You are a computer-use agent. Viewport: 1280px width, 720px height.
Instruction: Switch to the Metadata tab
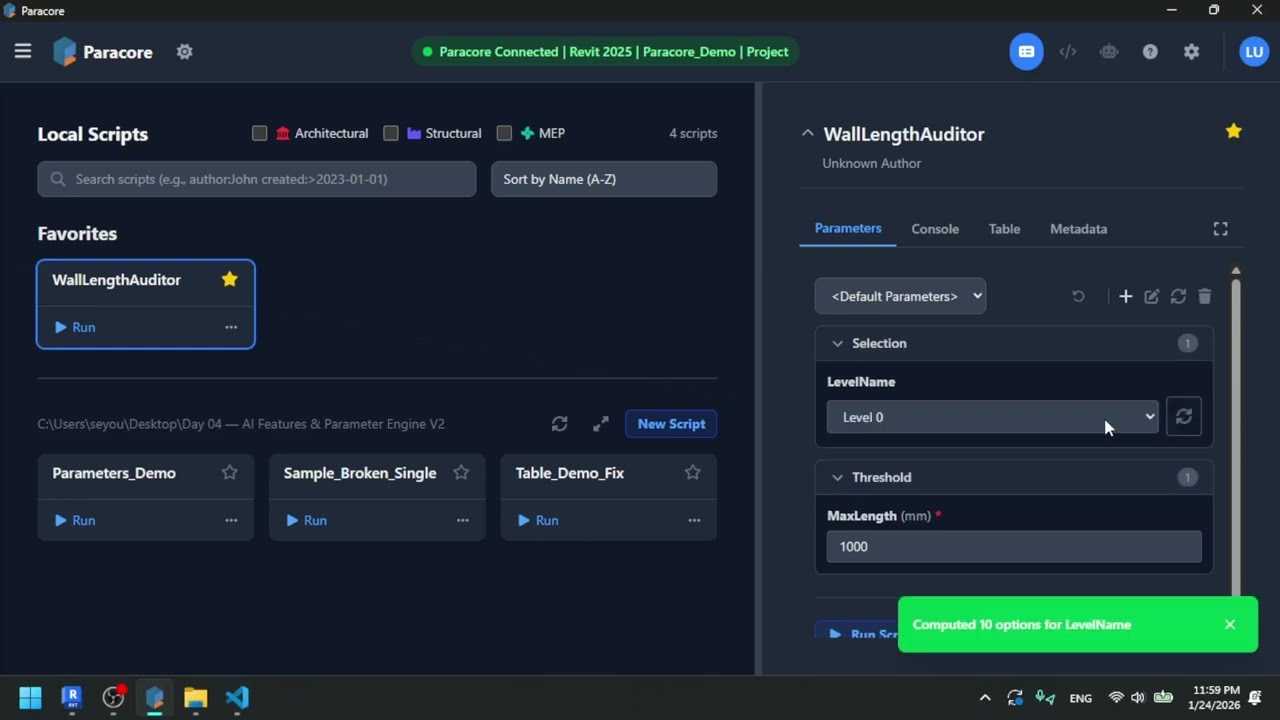pos(1078,229)
